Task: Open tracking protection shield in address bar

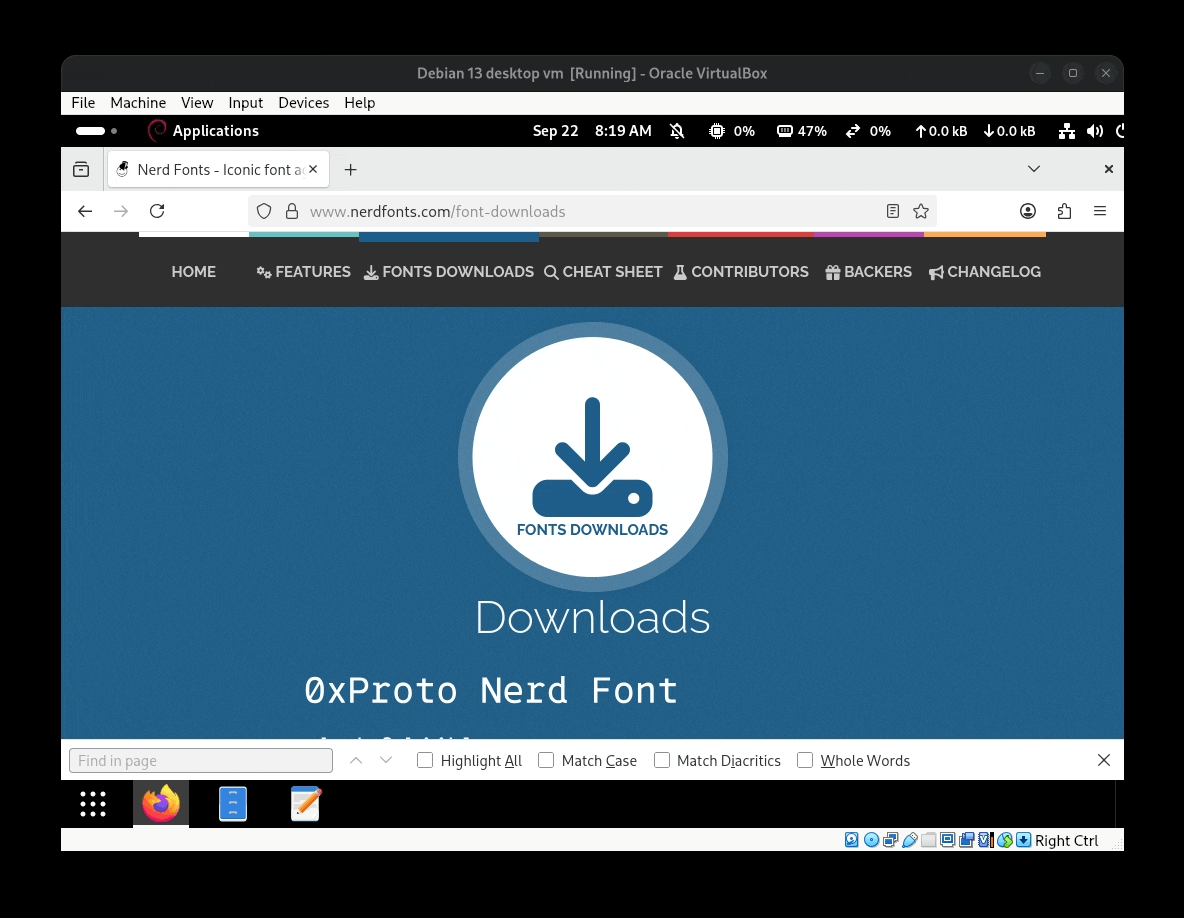Action: 264,211
